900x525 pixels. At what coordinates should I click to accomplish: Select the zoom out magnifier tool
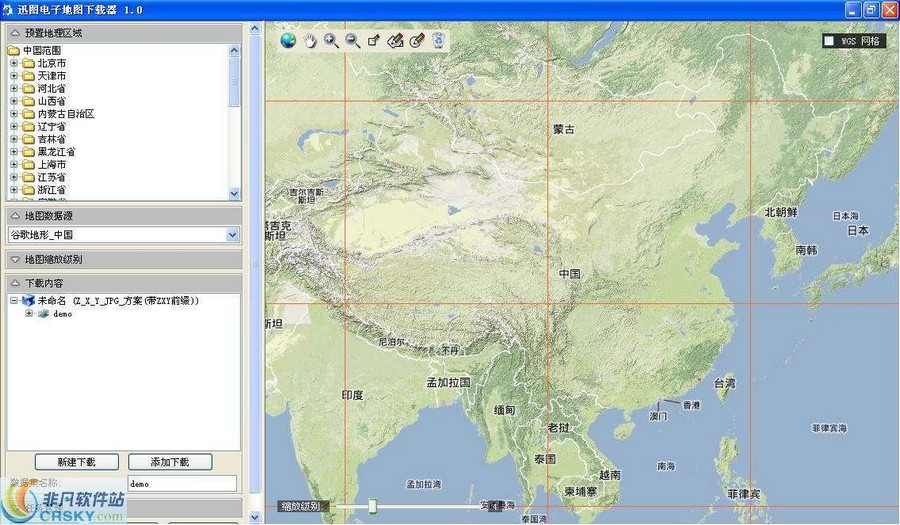pyautogui.click(x=352, y=41)
